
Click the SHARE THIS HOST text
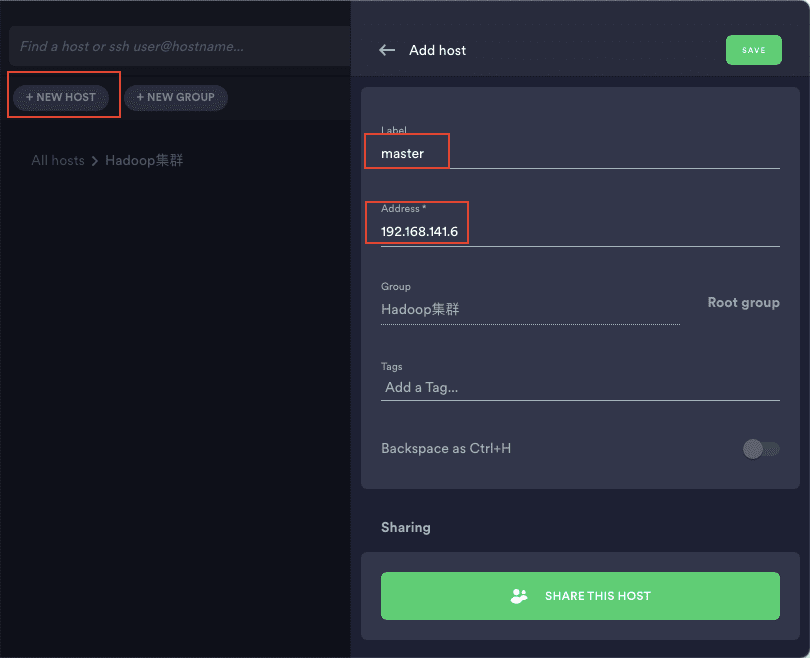point(597,596)
